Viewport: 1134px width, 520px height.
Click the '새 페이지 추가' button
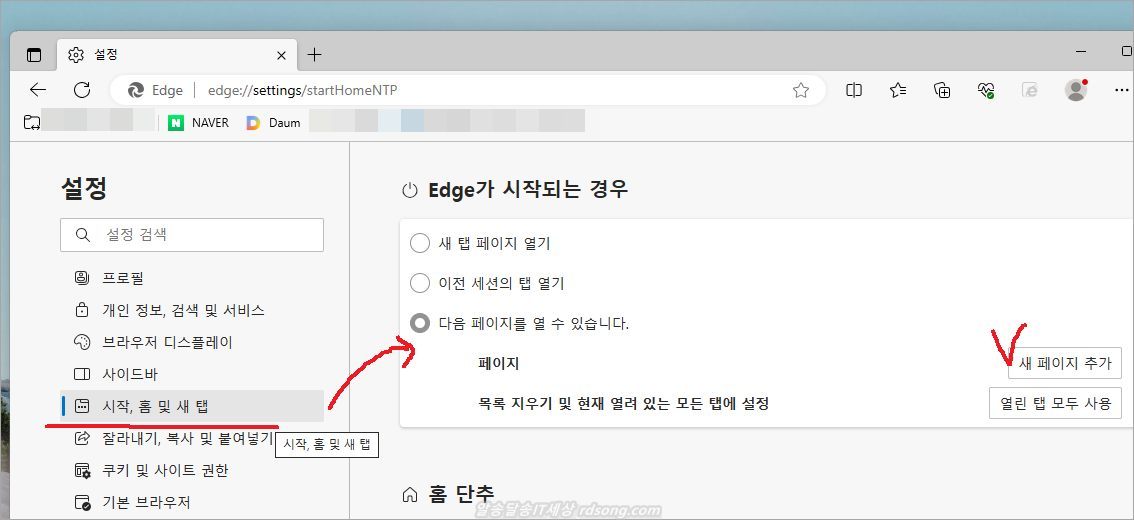(1064, 364)
